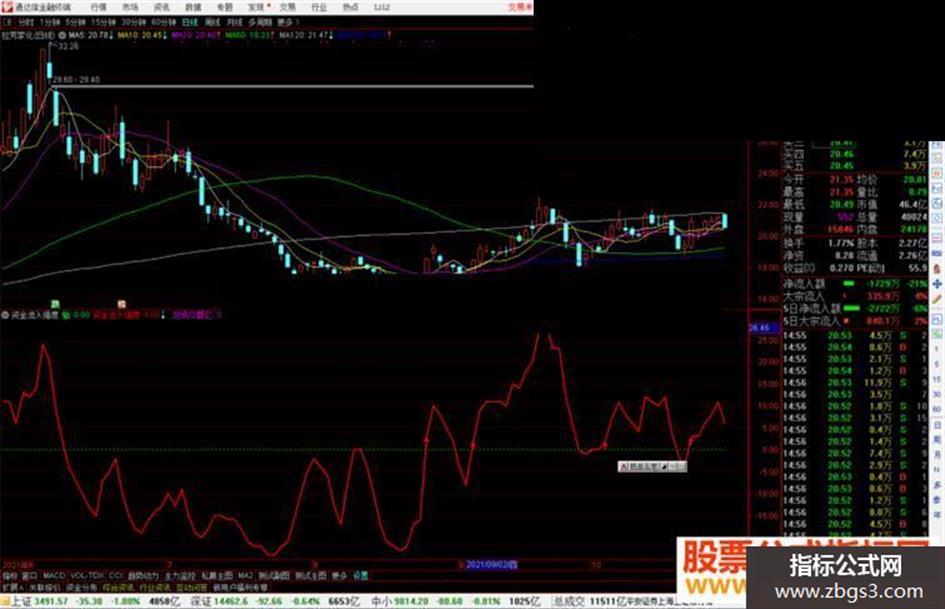Select the 1分钟 period tab
945x609 pixels.
(x=50, y=22)
